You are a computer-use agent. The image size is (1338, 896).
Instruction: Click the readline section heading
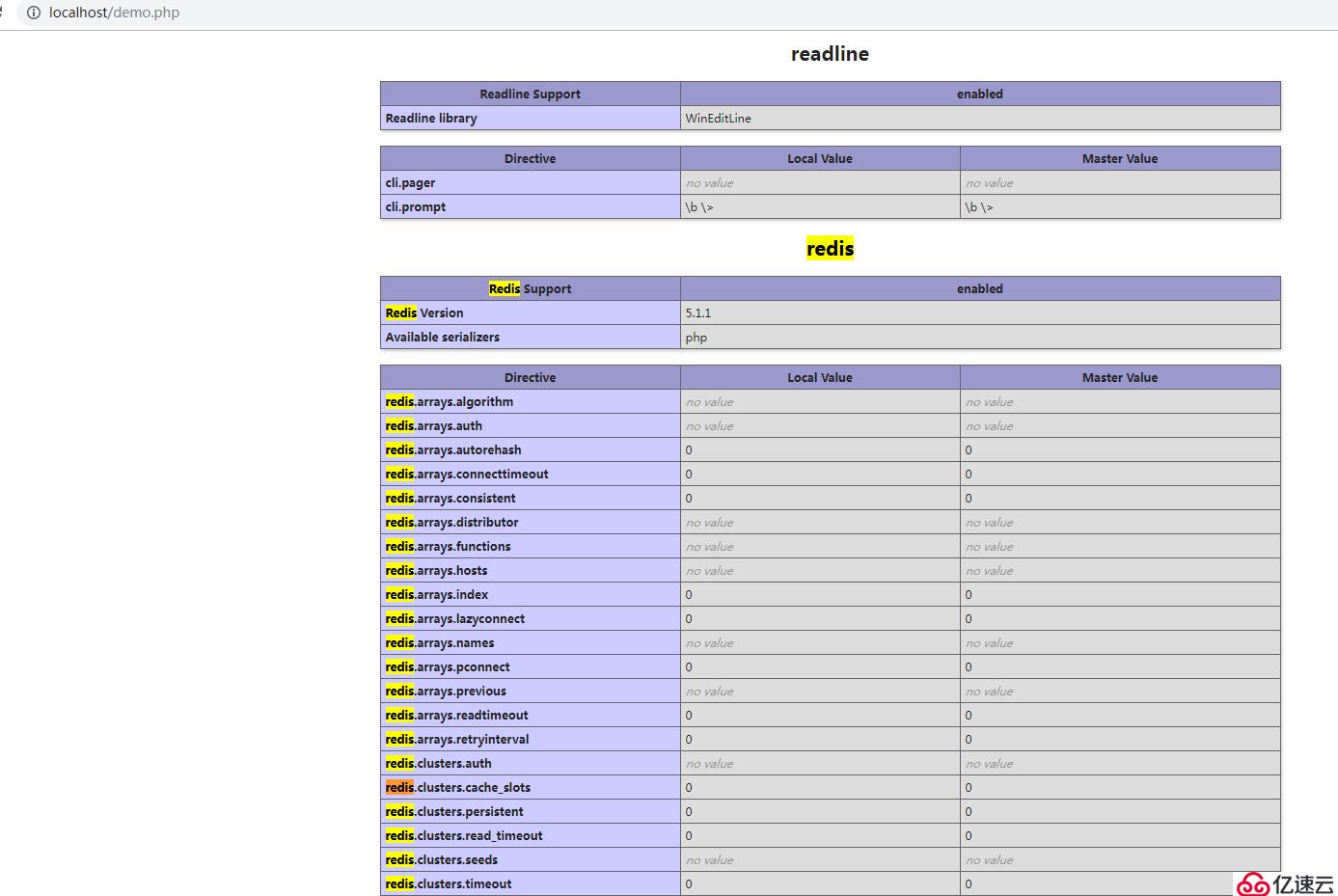pos(830,54)
